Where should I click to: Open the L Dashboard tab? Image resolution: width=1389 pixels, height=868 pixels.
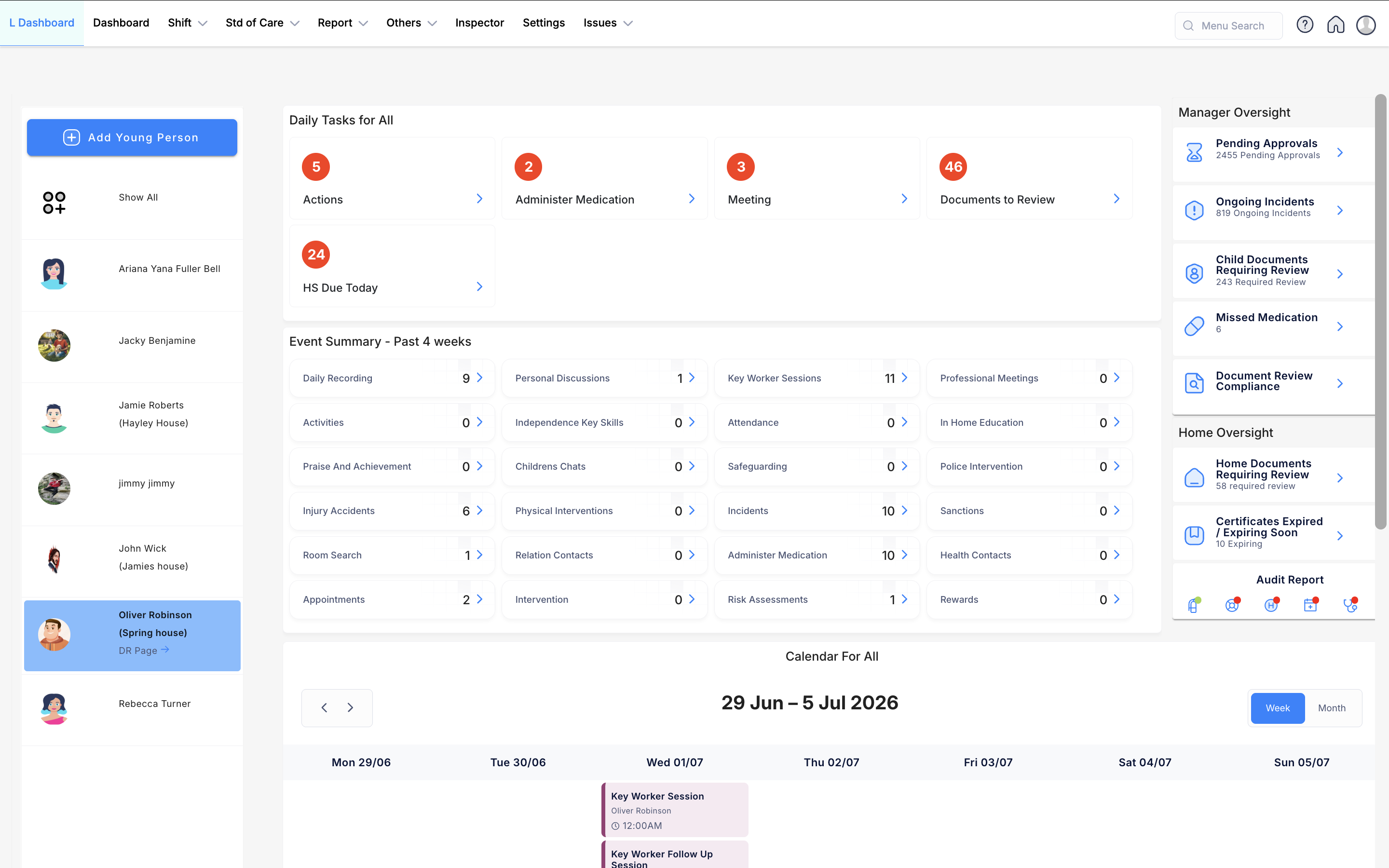pyautogui.click(x=42, y=23)
